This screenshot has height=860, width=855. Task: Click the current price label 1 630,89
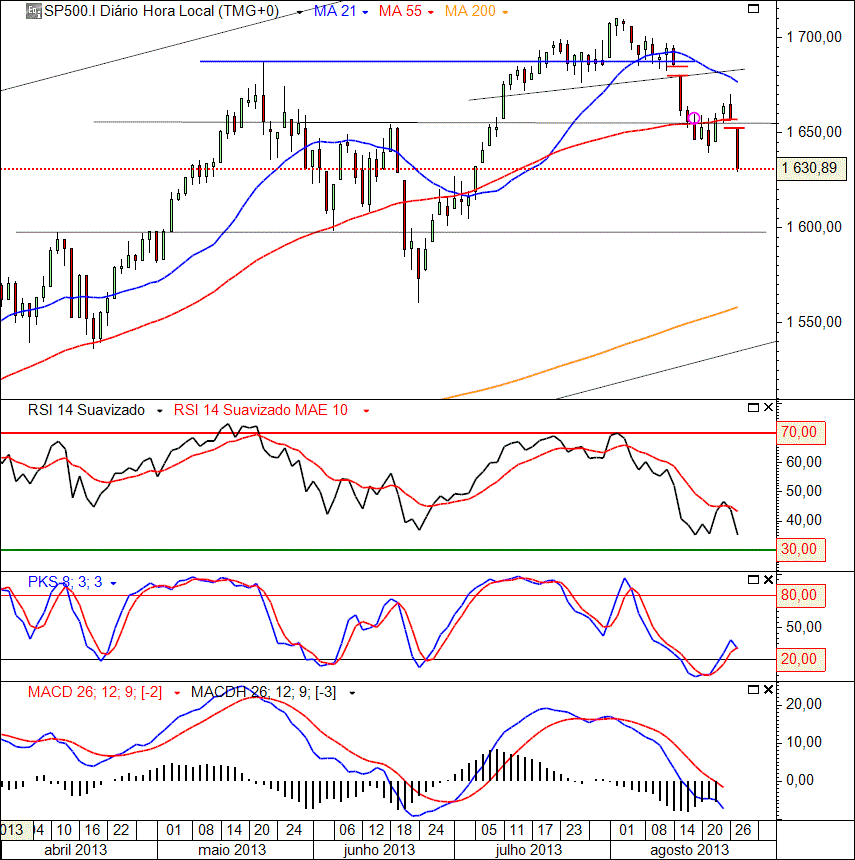click(x=812, y=168)
